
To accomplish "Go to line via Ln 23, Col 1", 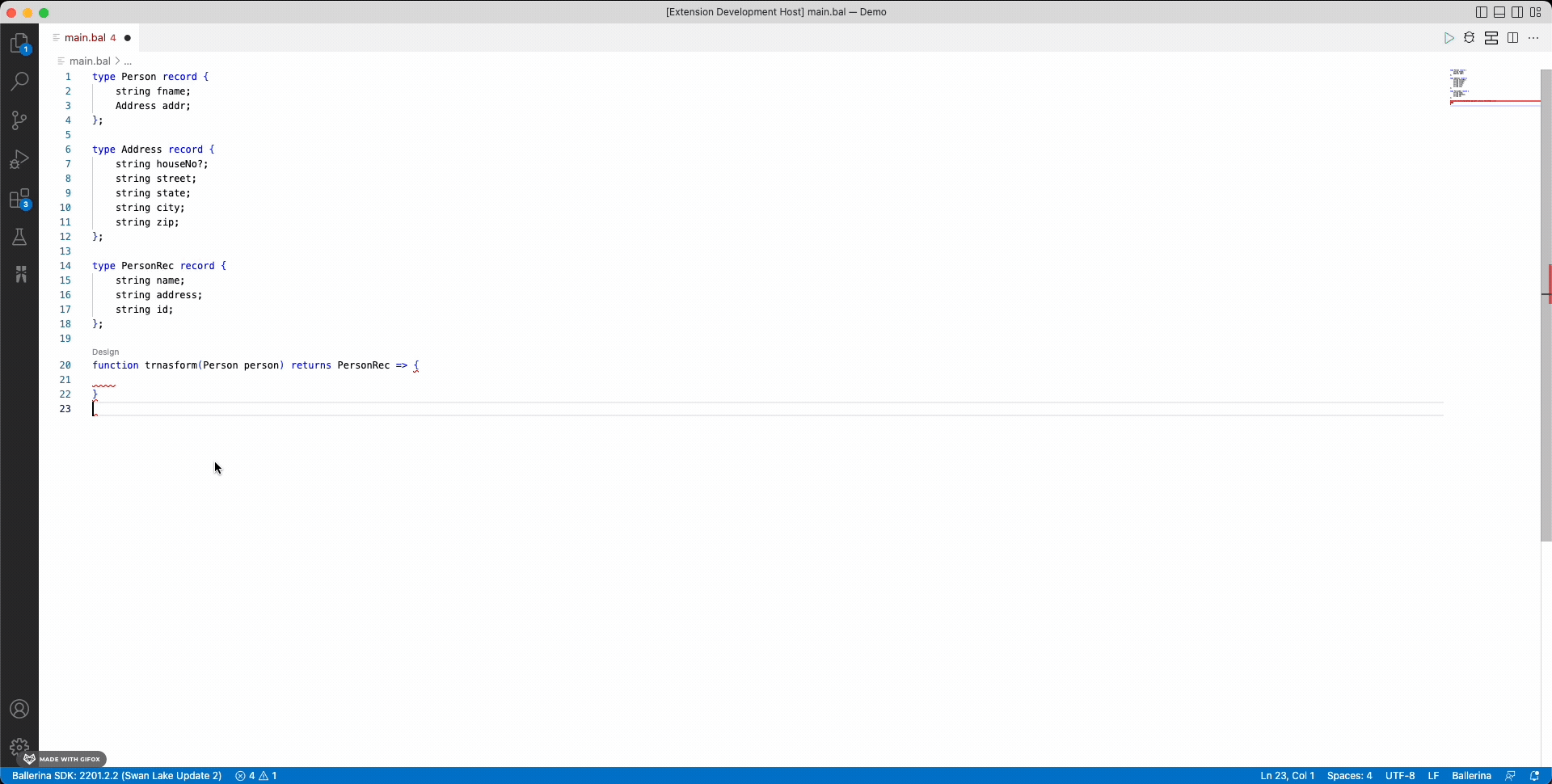I will point(1288,776).
